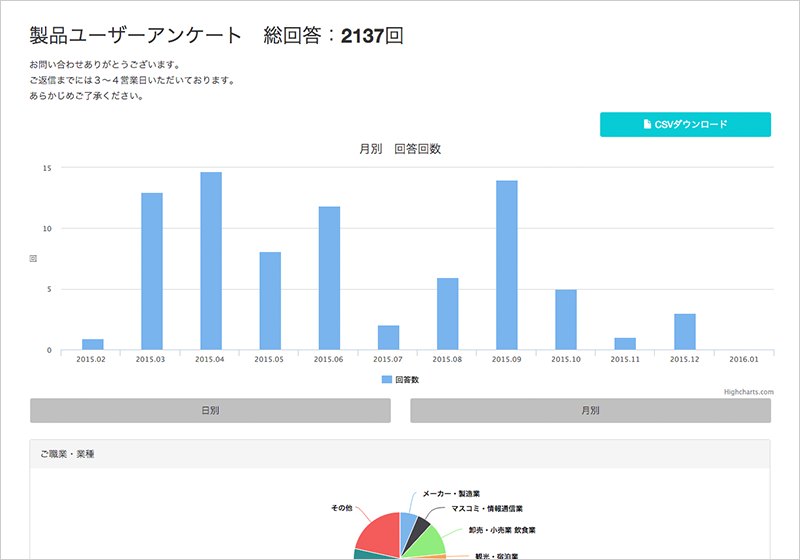Click the y-axis value 15
The height and width of the screenshot is (560, 800).
pyautogui.click(x=47, y=168)
